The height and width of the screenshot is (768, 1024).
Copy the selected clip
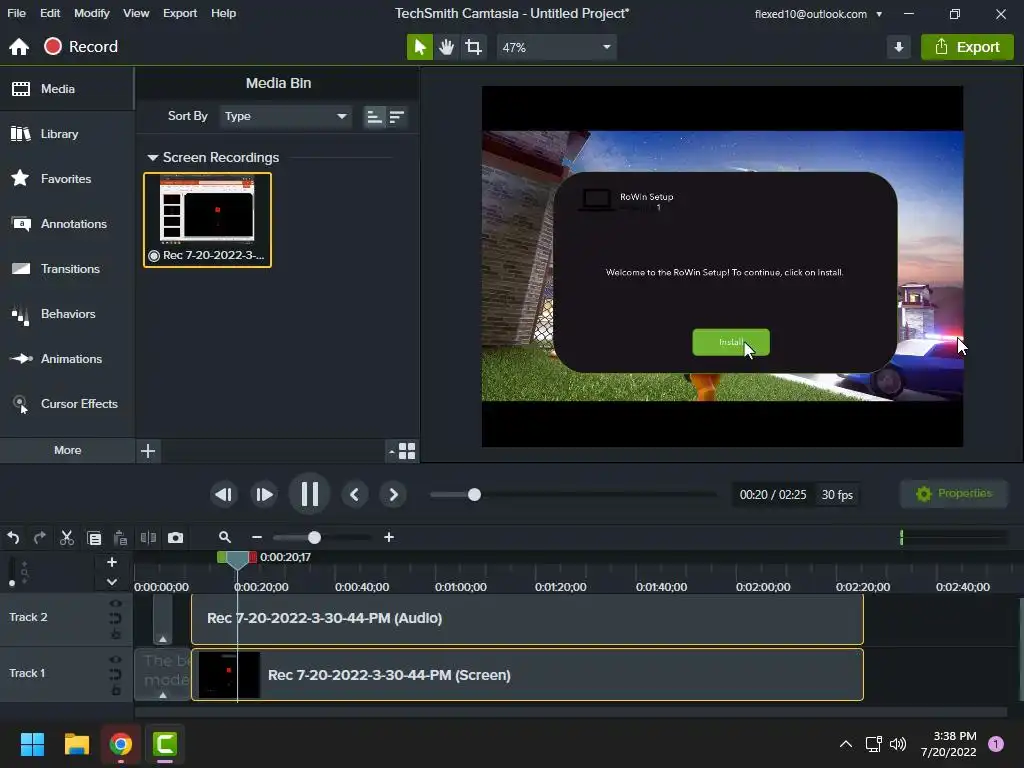(94, 538)
